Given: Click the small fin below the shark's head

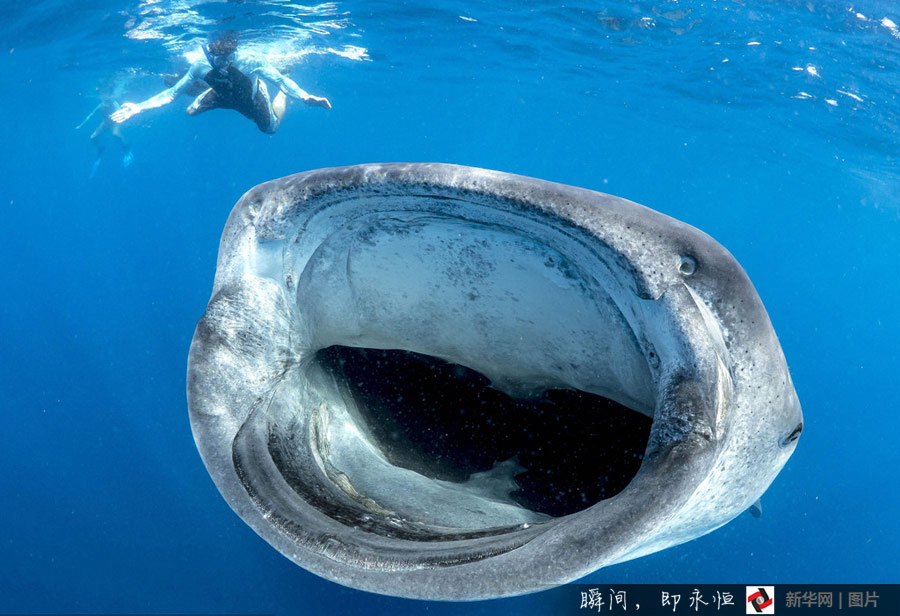Looking at the screenshot, I should click(755, 509).
